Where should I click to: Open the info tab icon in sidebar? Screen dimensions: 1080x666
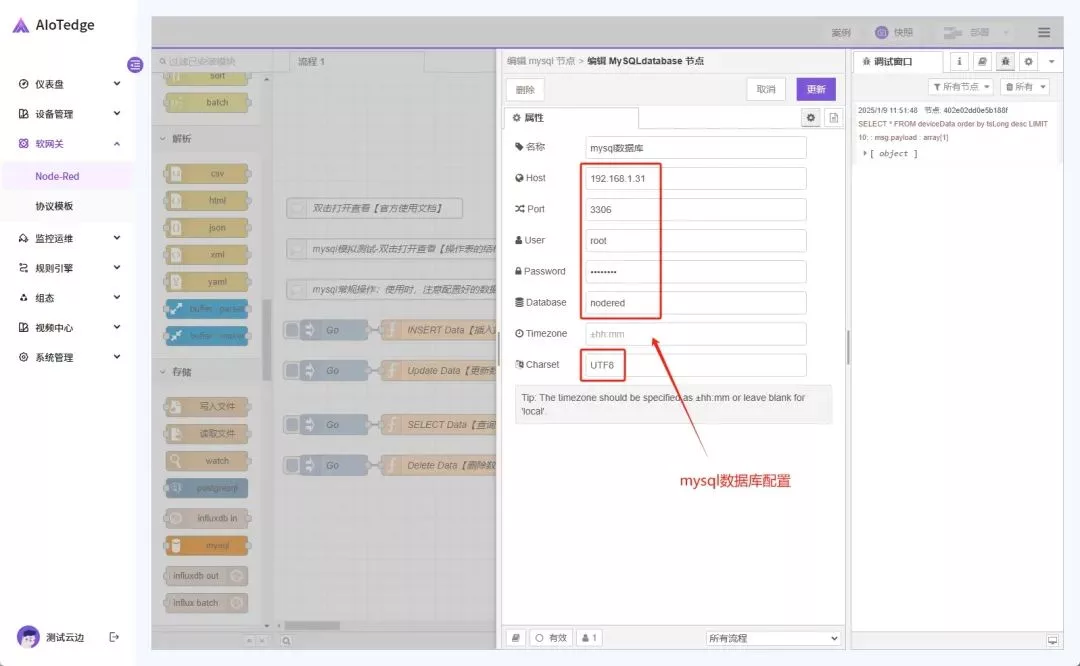pyautogui.click(x=959, y=61)
